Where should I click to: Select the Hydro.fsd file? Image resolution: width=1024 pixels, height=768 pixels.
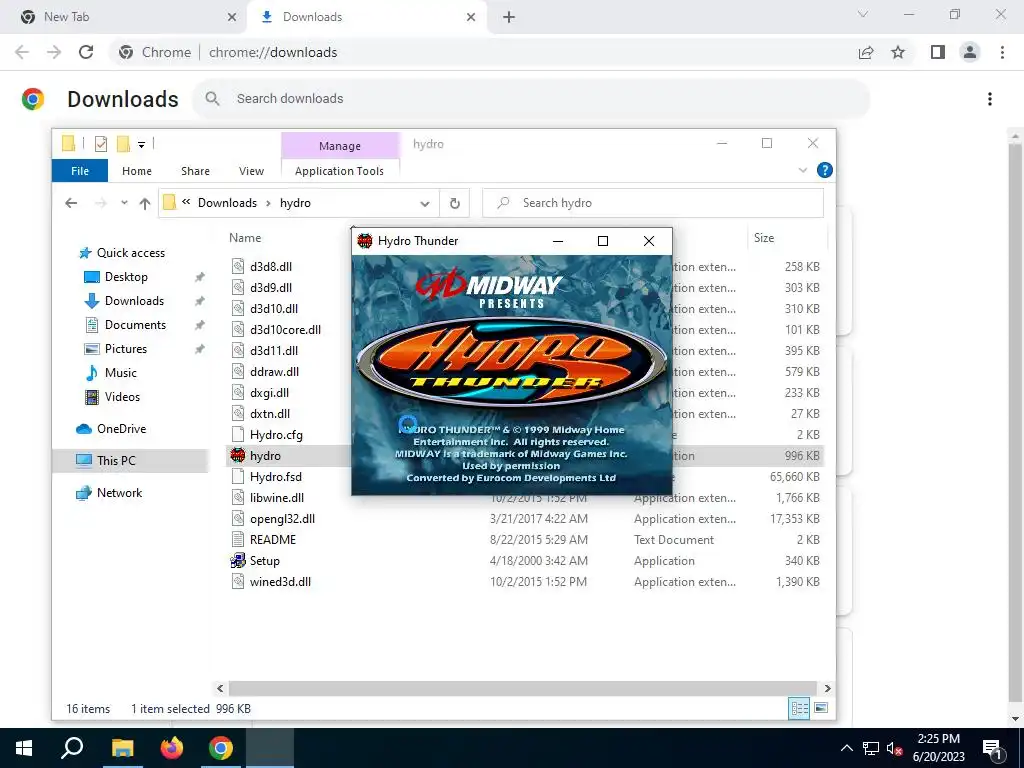[276, 477]
